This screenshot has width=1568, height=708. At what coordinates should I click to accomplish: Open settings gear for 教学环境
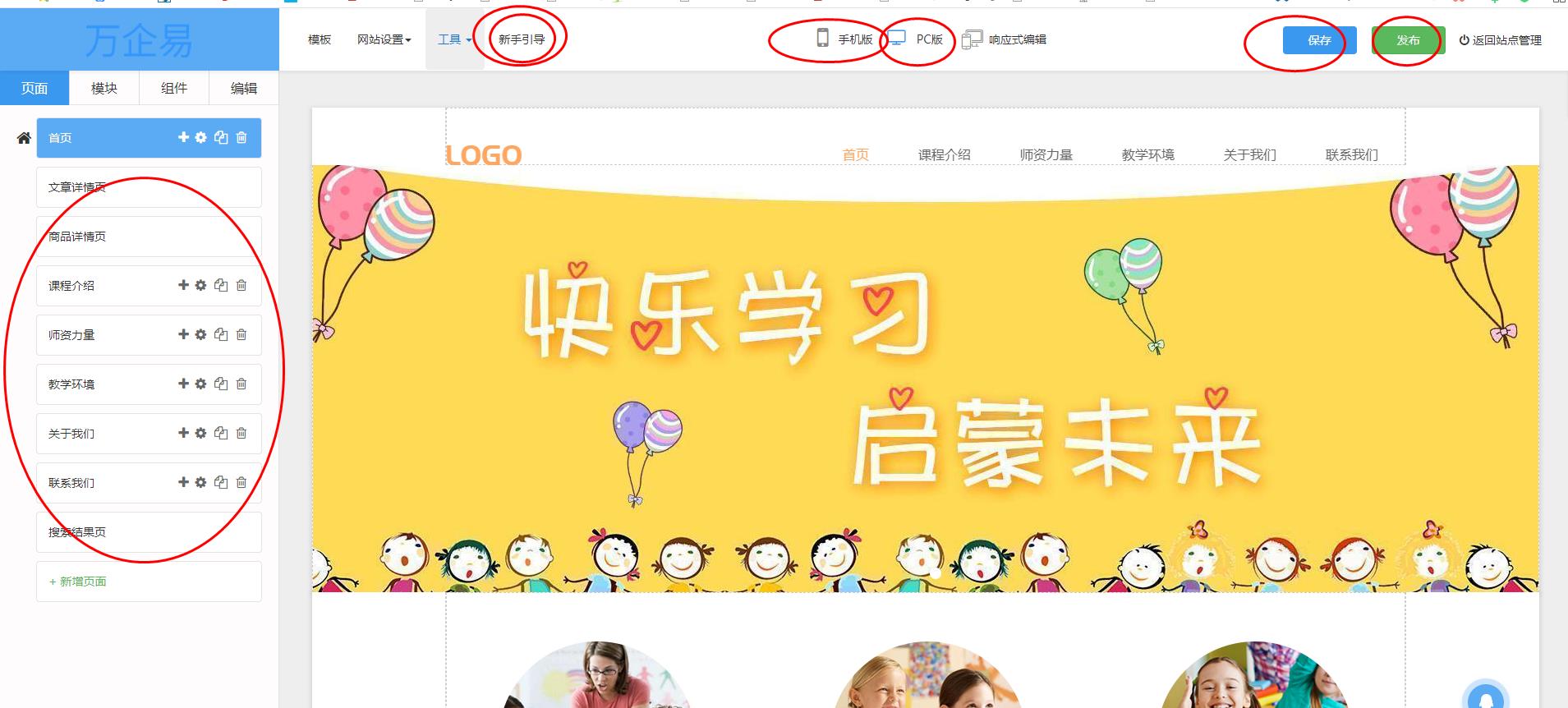pos(201,384)
